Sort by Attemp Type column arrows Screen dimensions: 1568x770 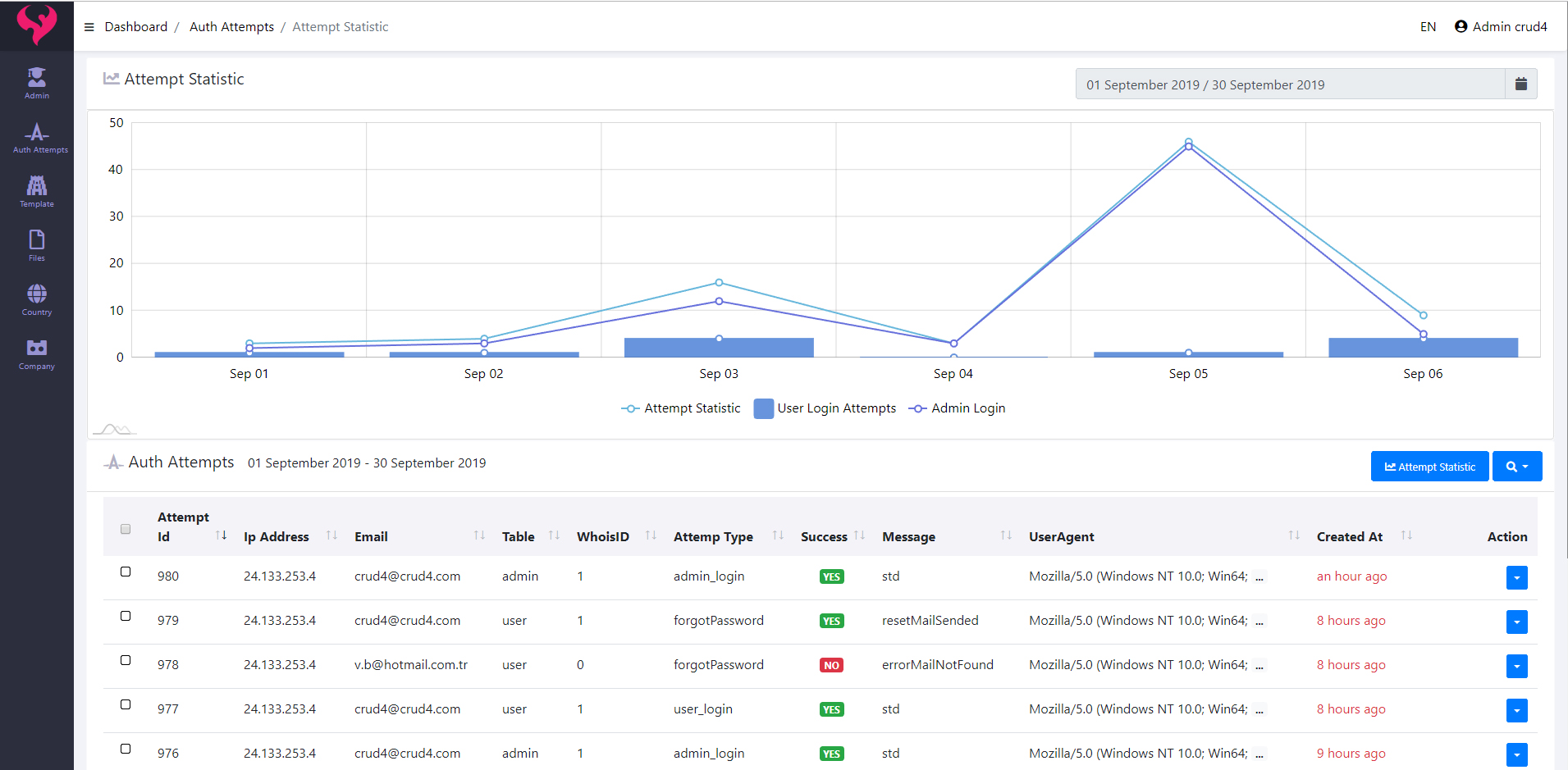pyautogui.click(x=778, y=535)
